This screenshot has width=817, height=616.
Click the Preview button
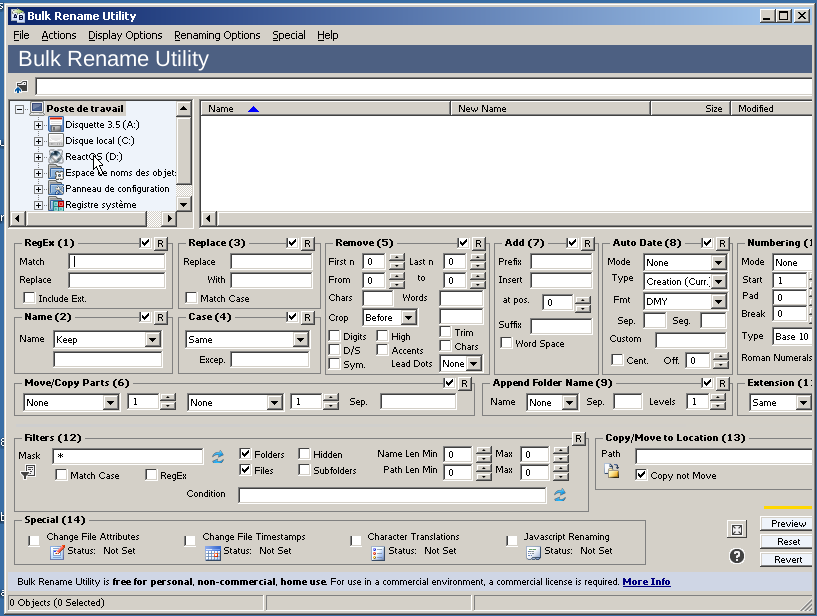tap(787, 523)
